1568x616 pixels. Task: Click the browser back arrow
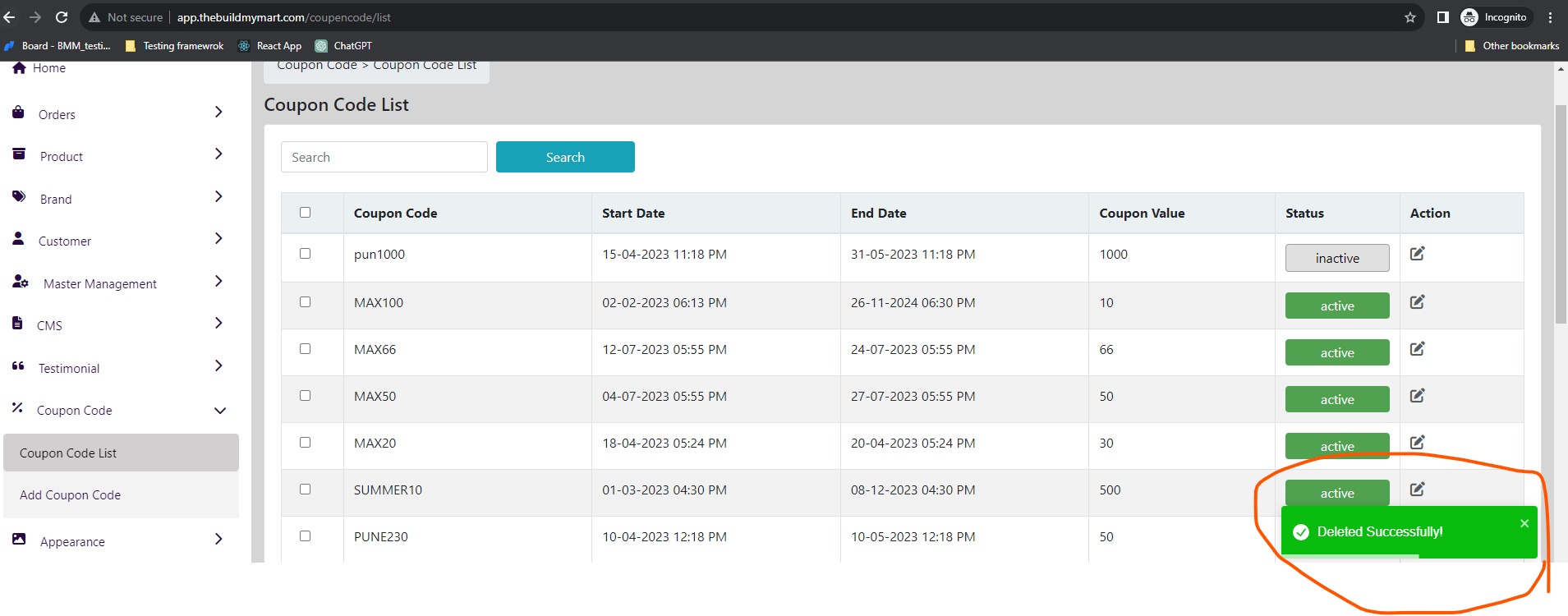pyautogui.click(x=10, y=17)
